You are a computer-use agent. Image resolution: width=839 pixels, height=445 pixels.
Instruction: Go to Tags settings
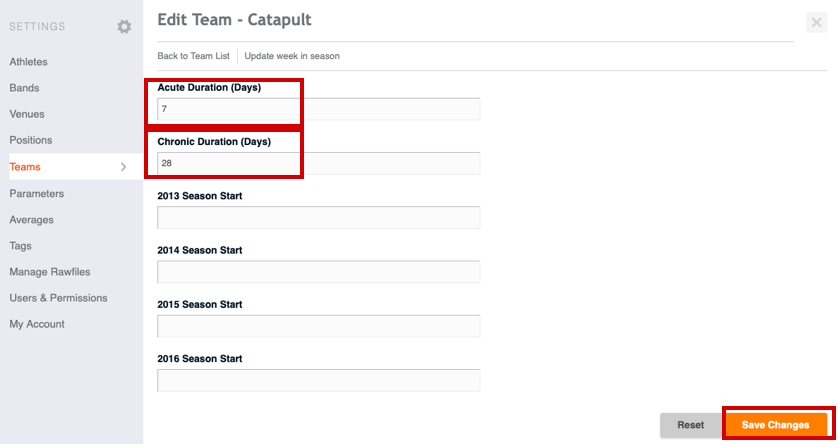coord(20,246)
